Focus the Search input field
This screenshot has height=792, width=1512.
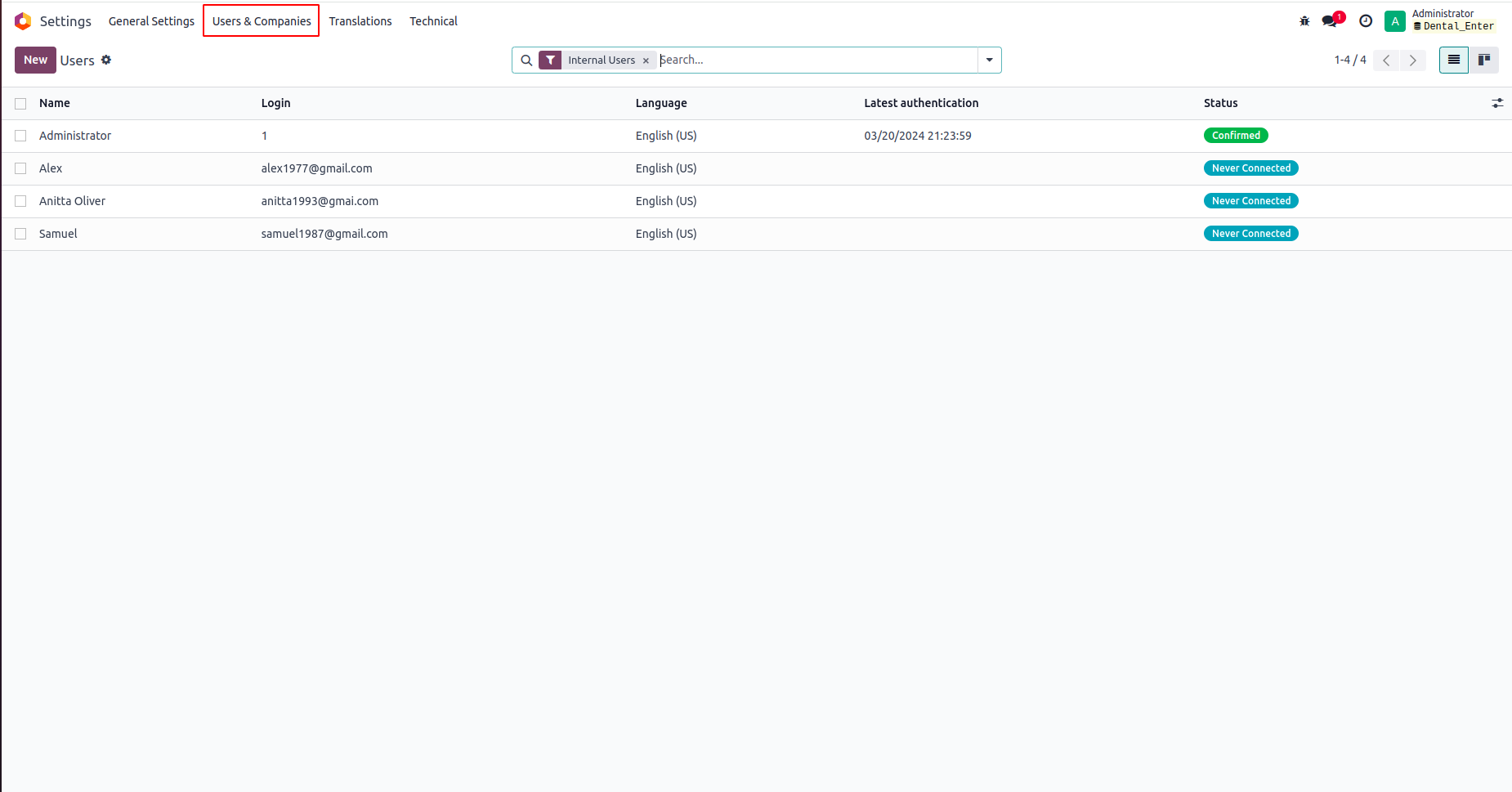pos(817,60)
